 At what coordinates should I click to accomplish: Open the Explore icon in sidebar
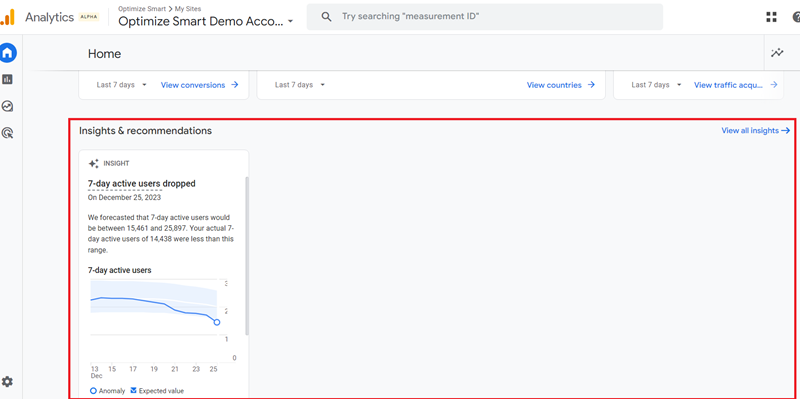pyautogui.click(x=7, y=106)
